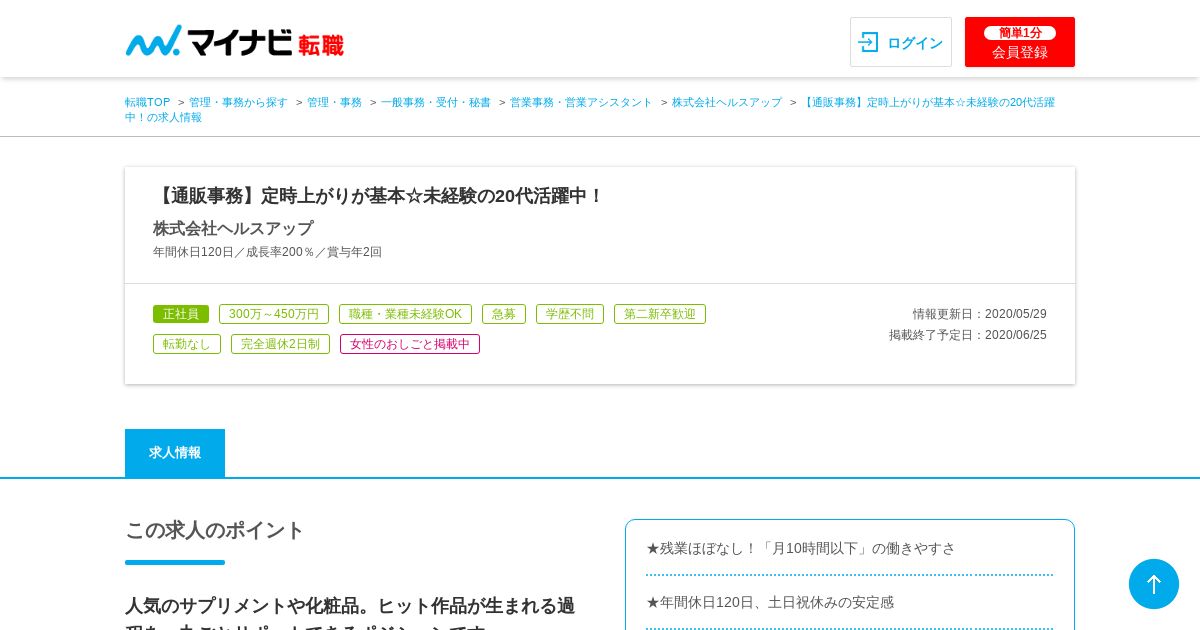This screenshot has height=630, width=1200.
Task: Click ★年間休日120日、土日祝休み row
Action: [x=849, y=602]
